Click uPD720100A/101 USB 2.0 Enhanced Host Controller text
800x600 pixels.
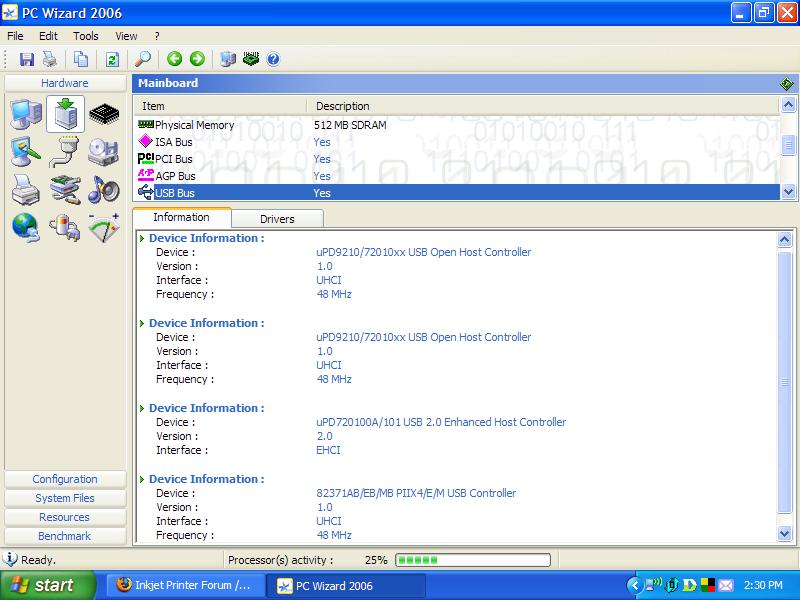pos(441,422)
